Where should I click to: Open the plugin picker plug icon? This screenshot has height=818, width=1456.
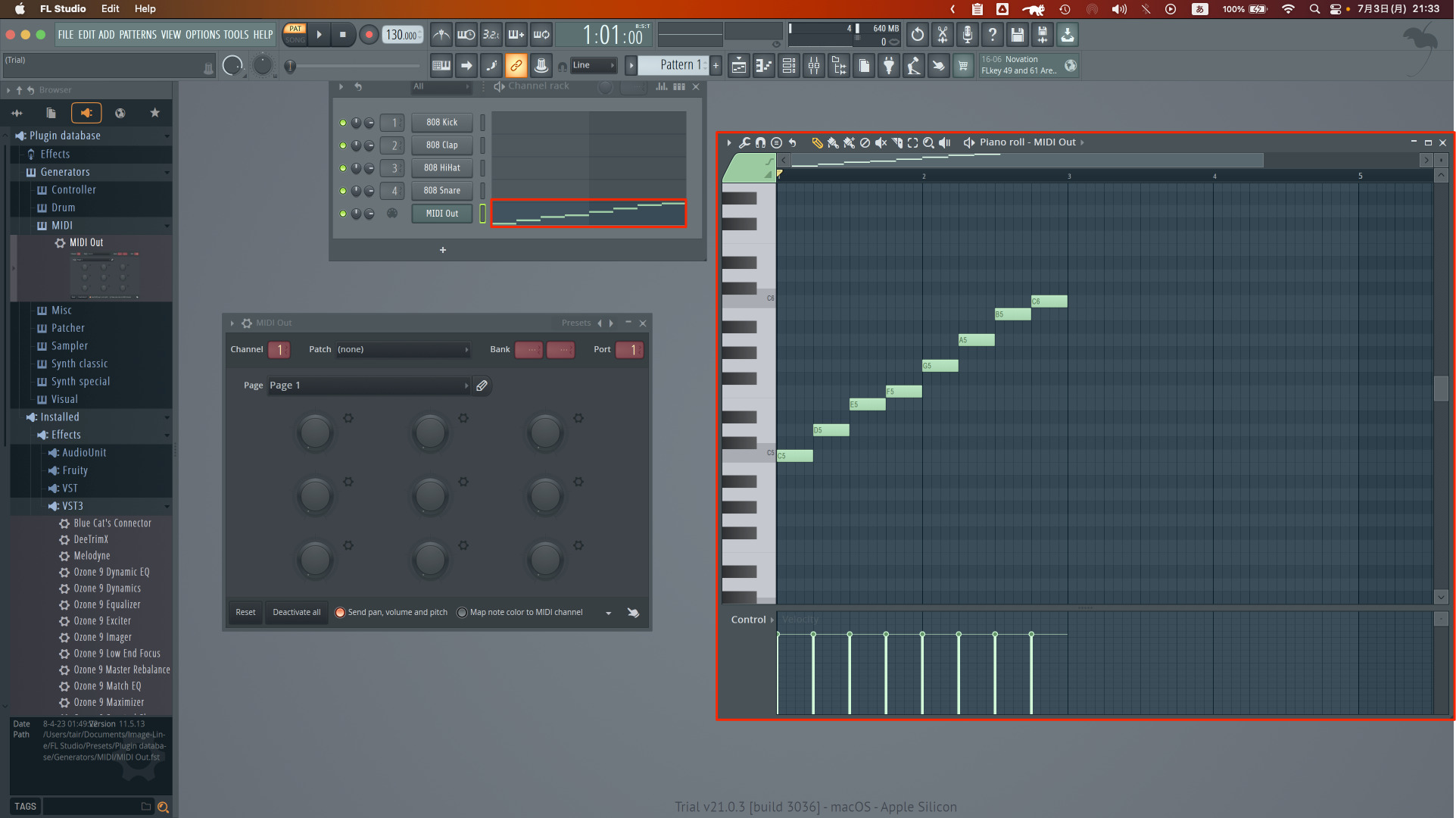[889, 66]
